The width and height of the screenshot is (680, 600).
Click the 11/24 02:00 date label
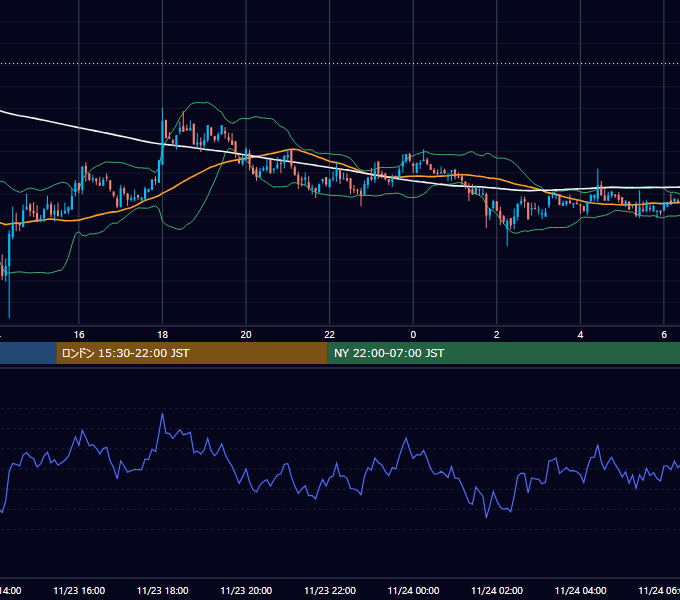[x=497, y=590]
